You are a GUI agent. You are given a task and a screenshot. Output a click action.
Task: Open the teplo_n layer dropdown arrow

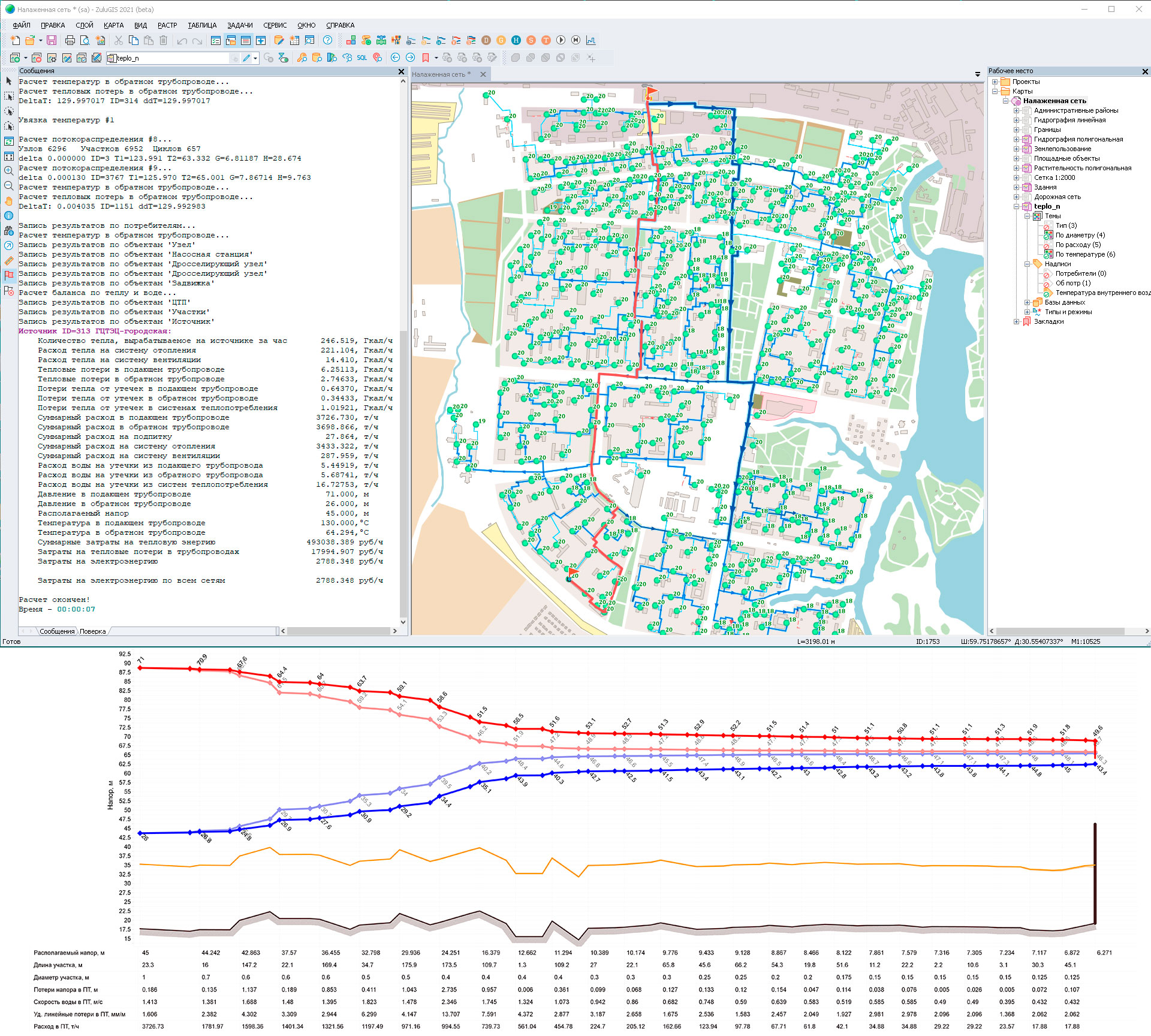255,58
